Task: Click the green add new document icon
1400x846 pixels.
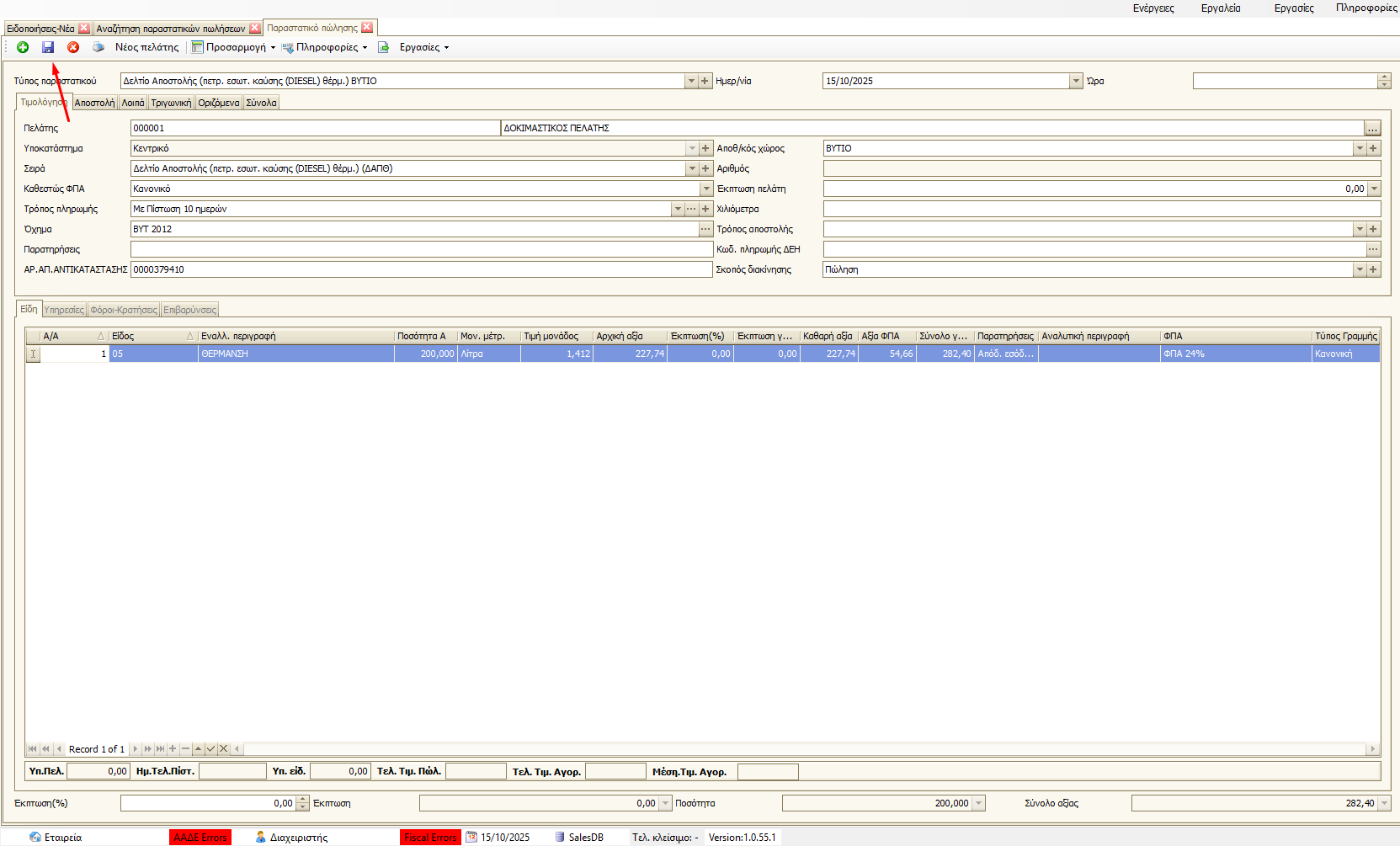Action: tap(23, 47)
